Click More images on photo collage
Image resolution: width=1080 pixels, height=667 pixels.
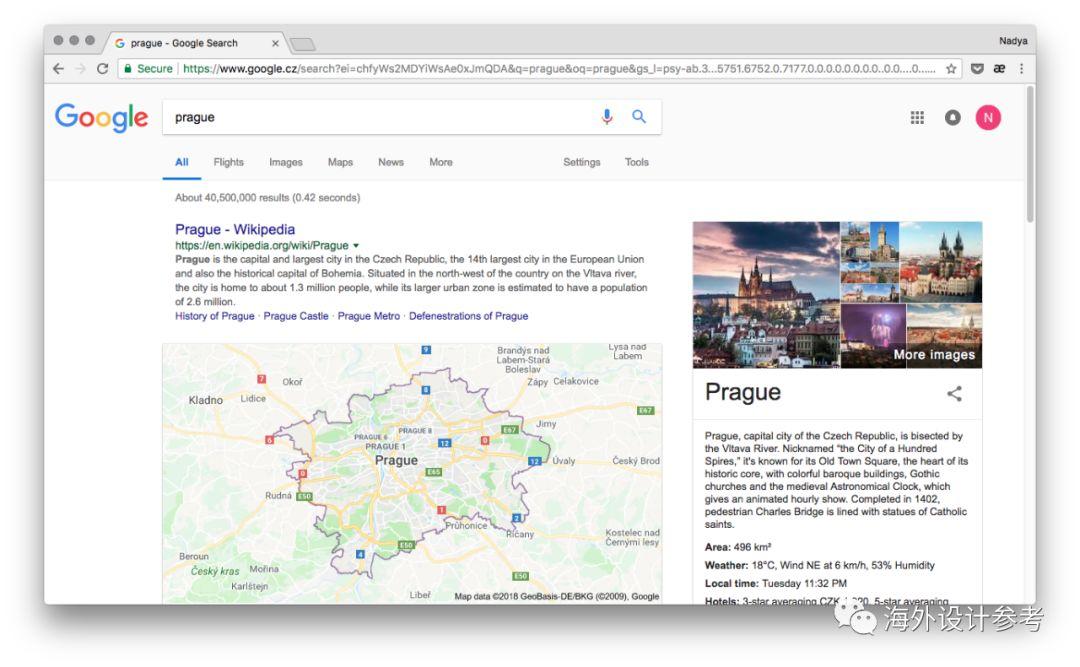934,354
